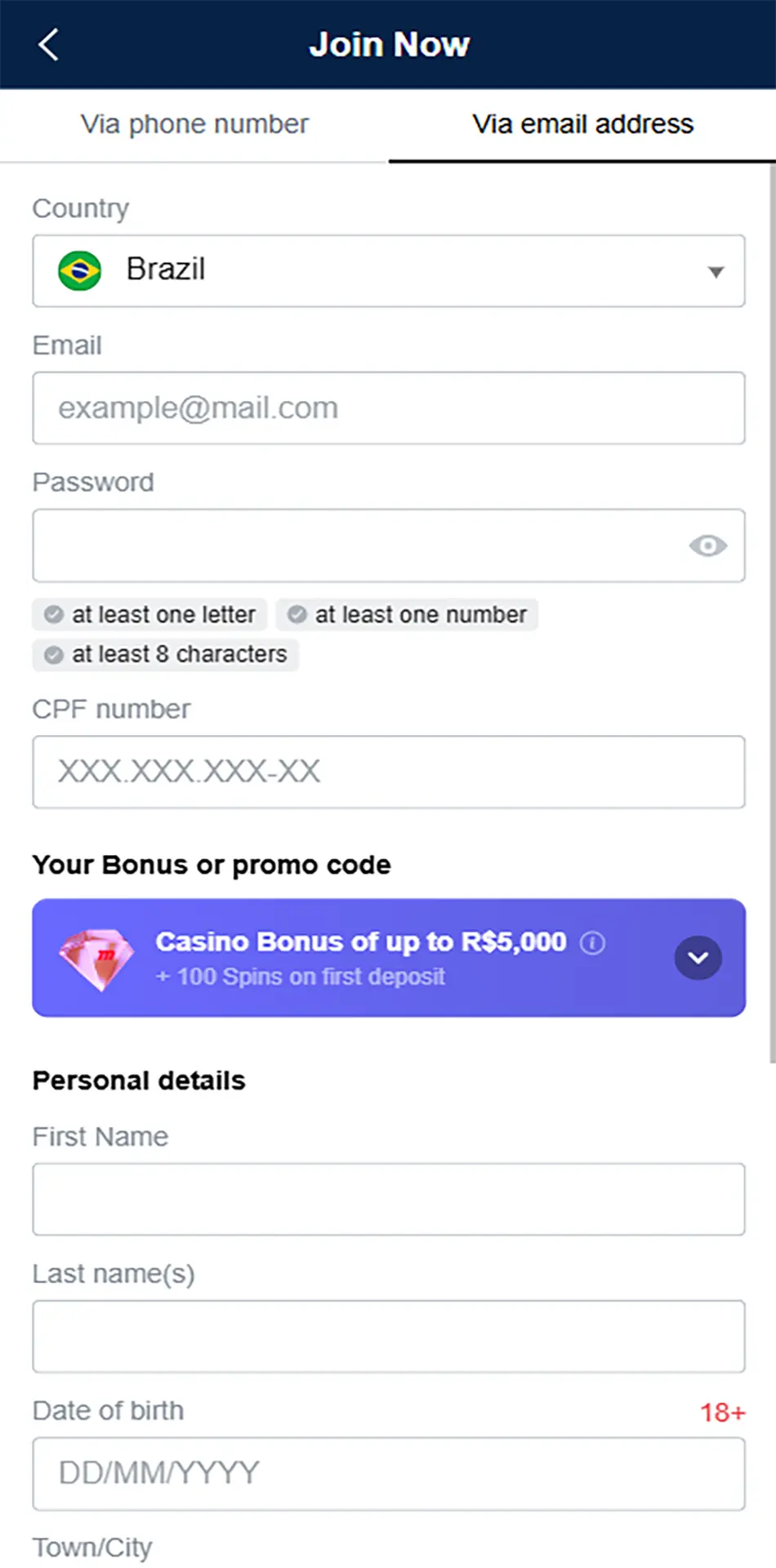The height and width of the screenshot is (1568, 776).
Task: Click the Date of birth field
Action: pos(388,1474)
